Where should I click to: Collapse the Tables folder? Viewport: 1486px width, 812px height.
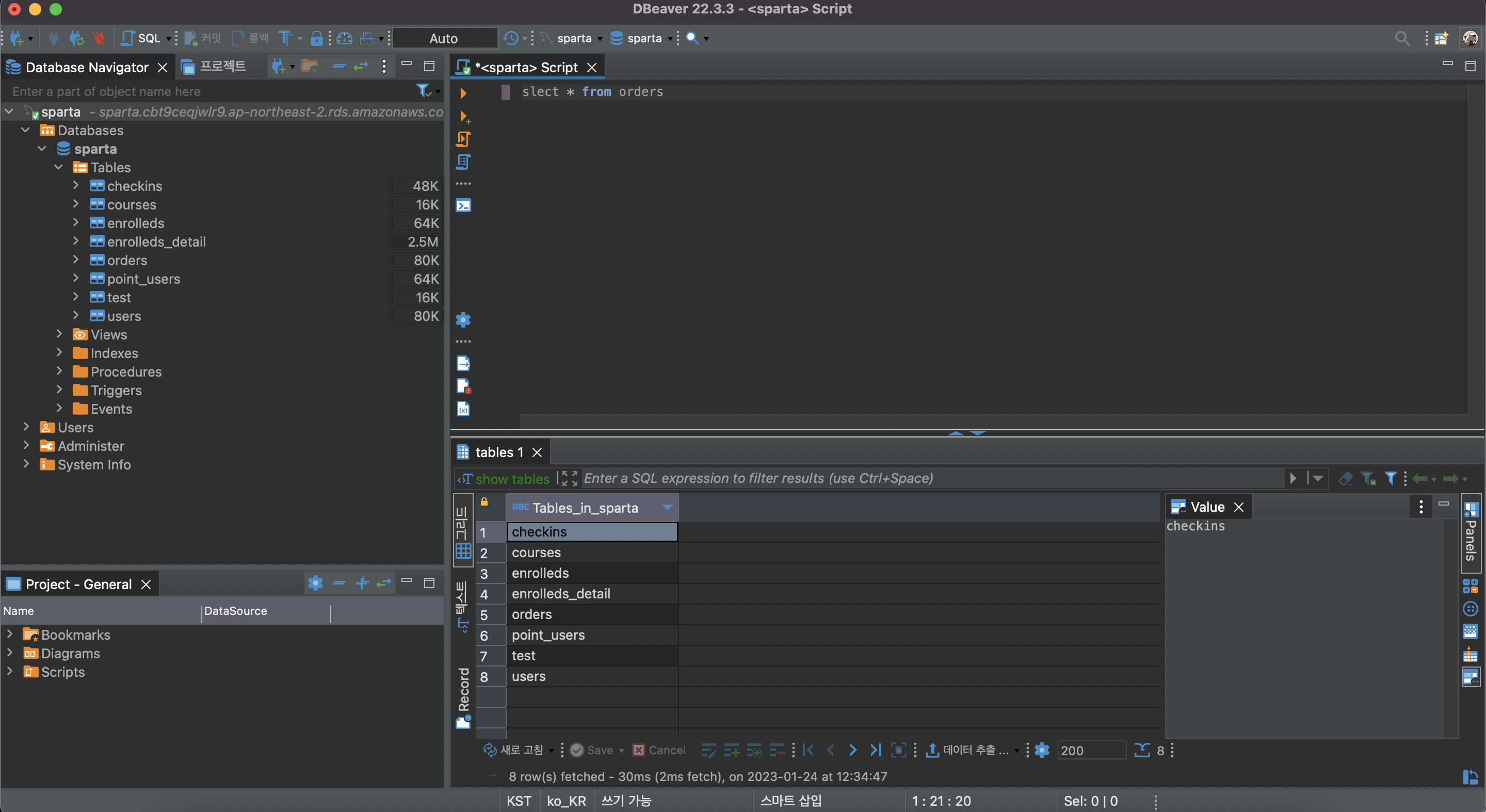pyautogui.click(x=59, y=167)
